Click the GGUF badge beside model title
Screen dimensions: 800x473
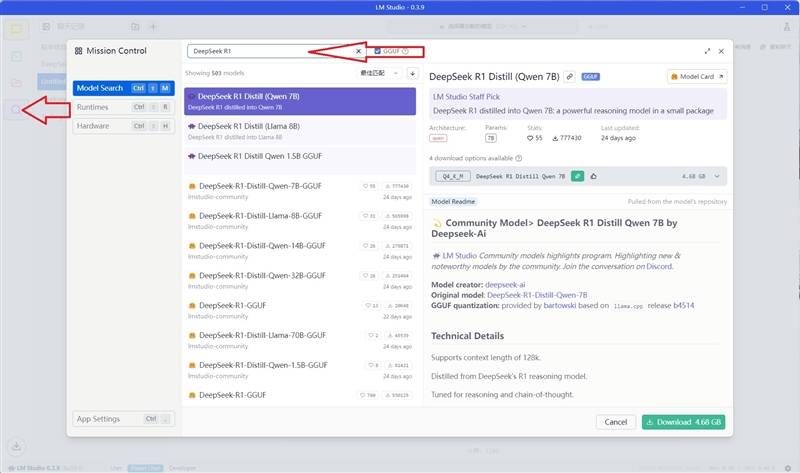[590, 77]
